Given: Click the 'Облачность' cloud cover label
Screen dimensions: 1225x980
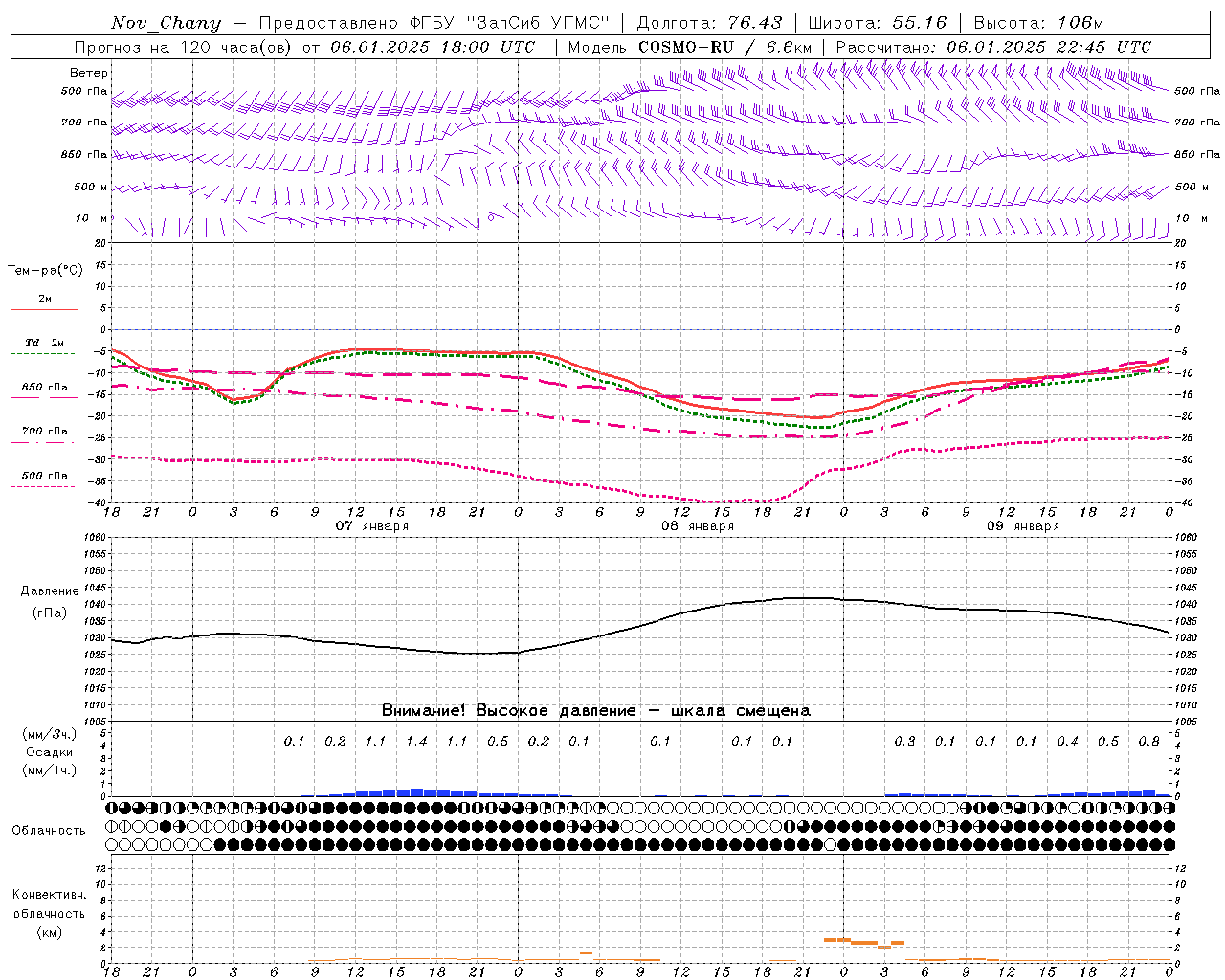Looking at the screenshot, I should tap(49, 830).
